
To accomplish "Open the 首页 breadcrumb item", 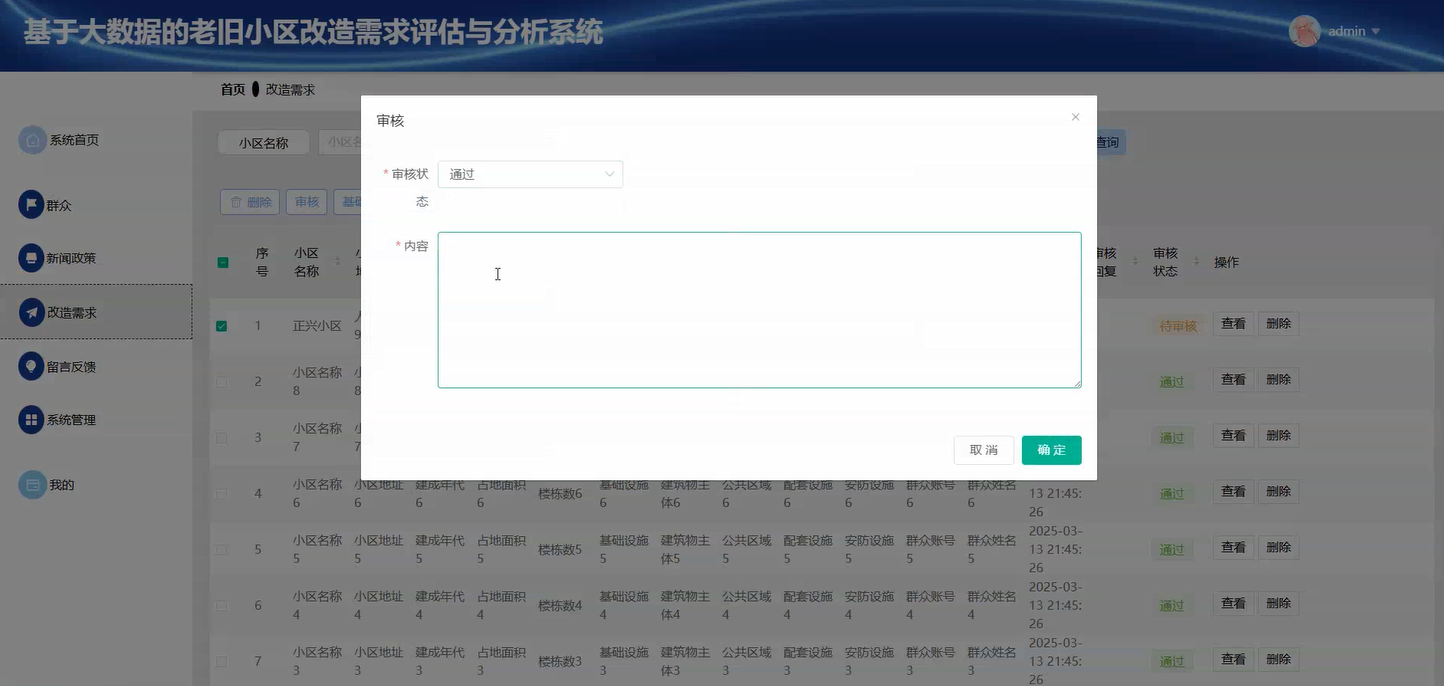I will [231, 88].
